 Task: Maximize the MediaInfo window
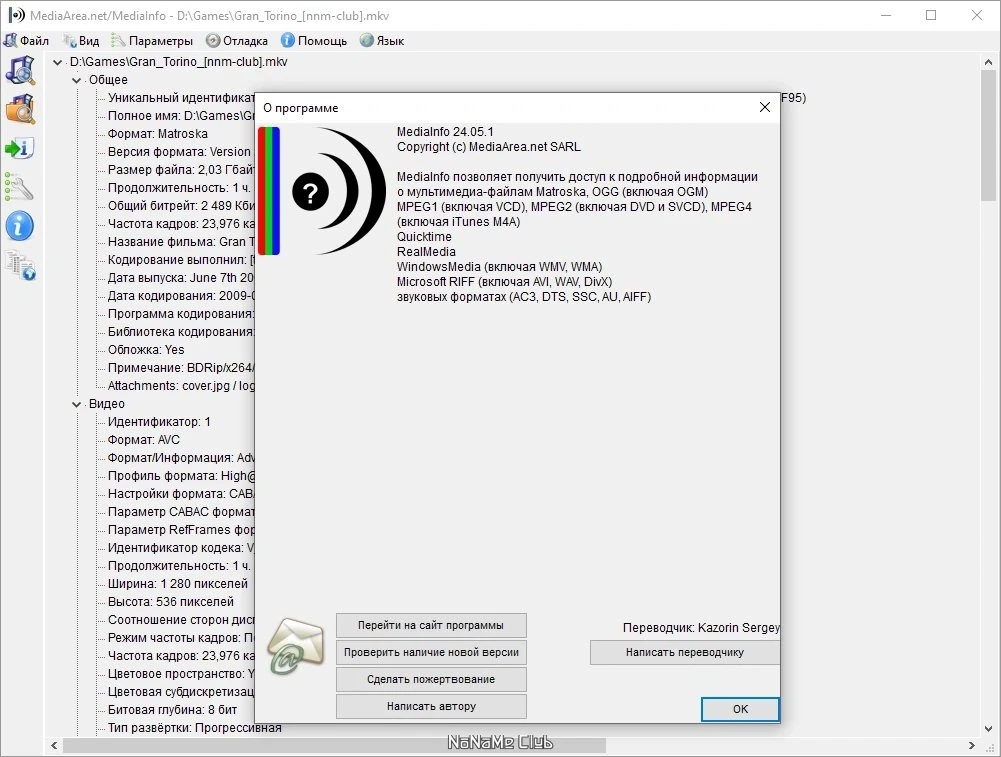931,15
